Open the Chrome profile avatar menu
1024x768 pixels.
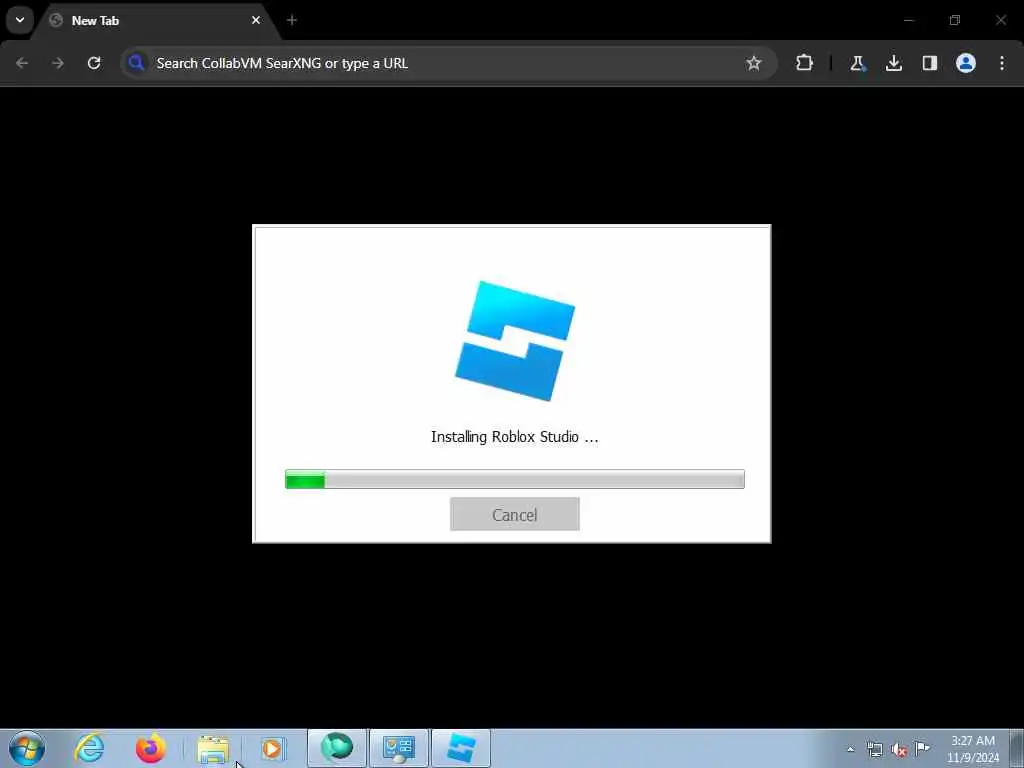(966, 63)
